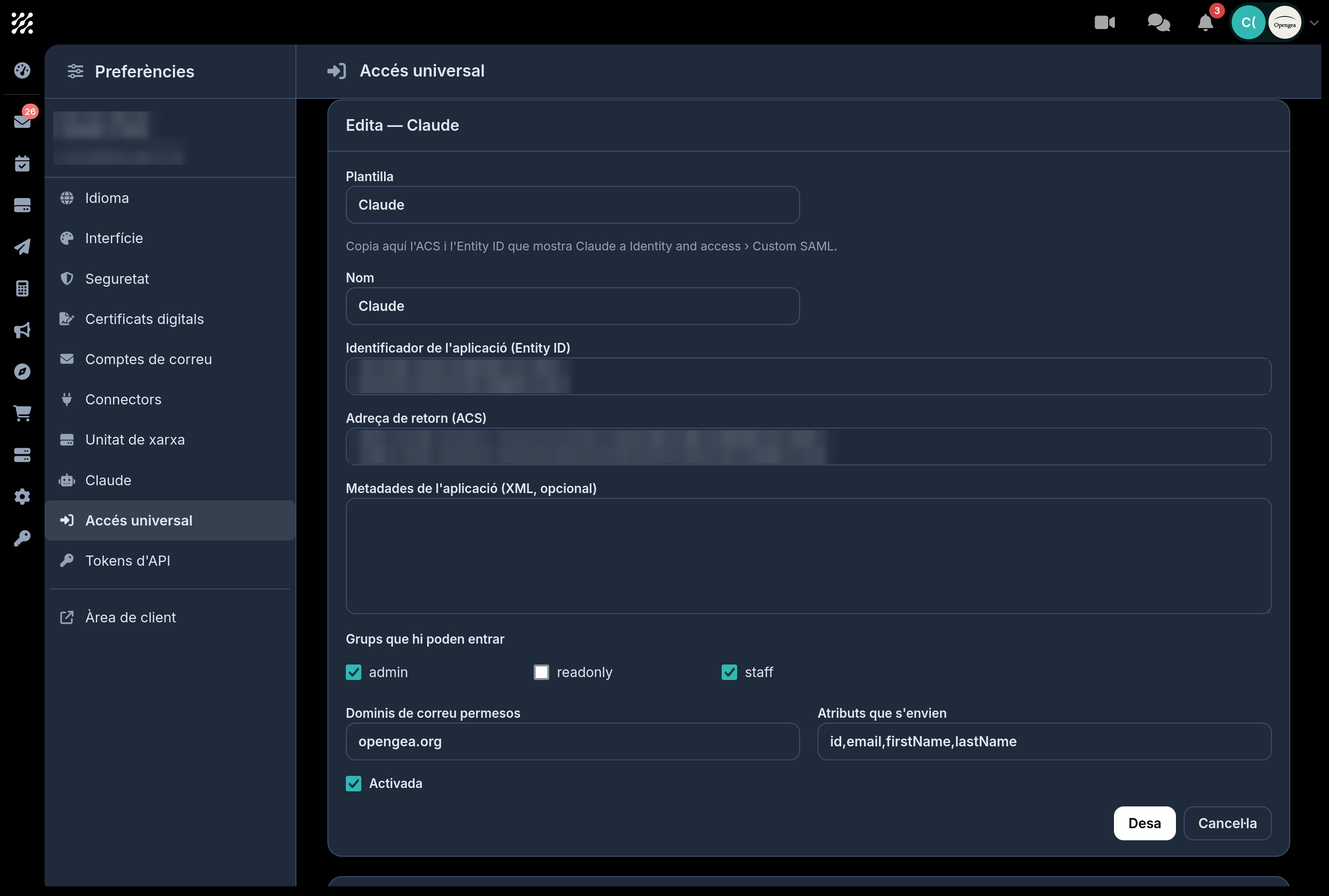Click the paper plane icon in left rail
The height and width of the screenshot is (896, 1329).
[x=22, y=247]
